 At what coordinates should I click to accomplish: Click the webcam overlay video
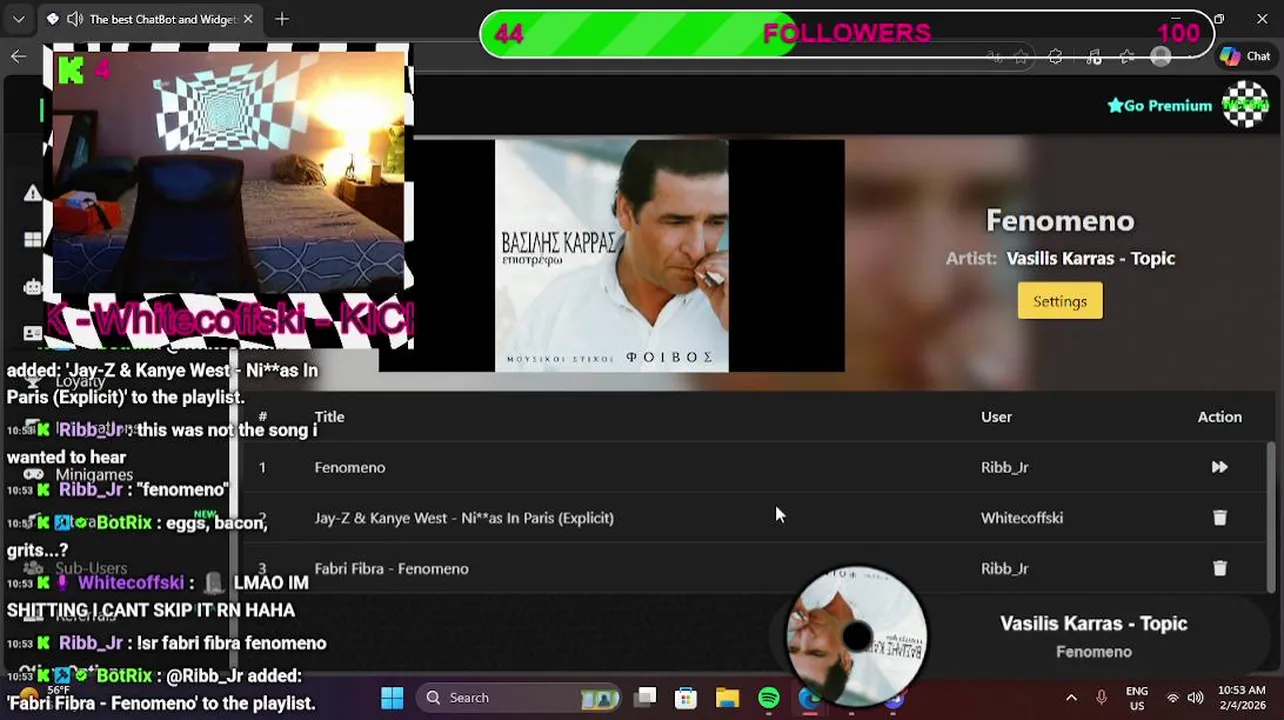point(229,172)
